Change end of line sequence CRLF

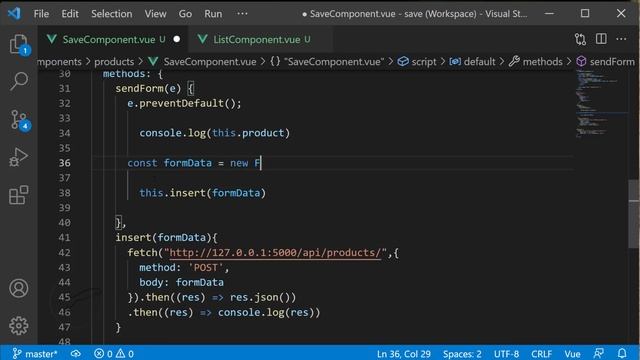pyautogui.click(x=541, y=353)
